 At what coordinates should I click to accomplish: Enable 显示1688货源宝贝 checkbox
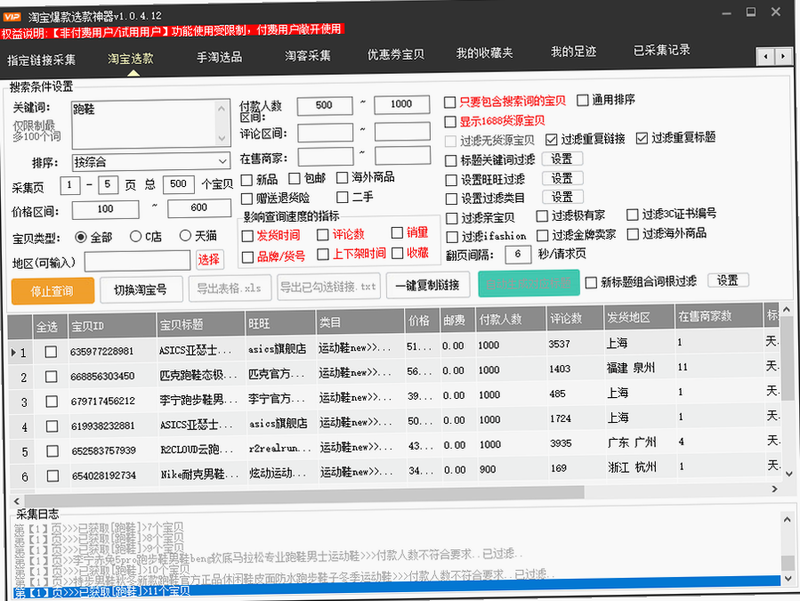tap(450, 122)
